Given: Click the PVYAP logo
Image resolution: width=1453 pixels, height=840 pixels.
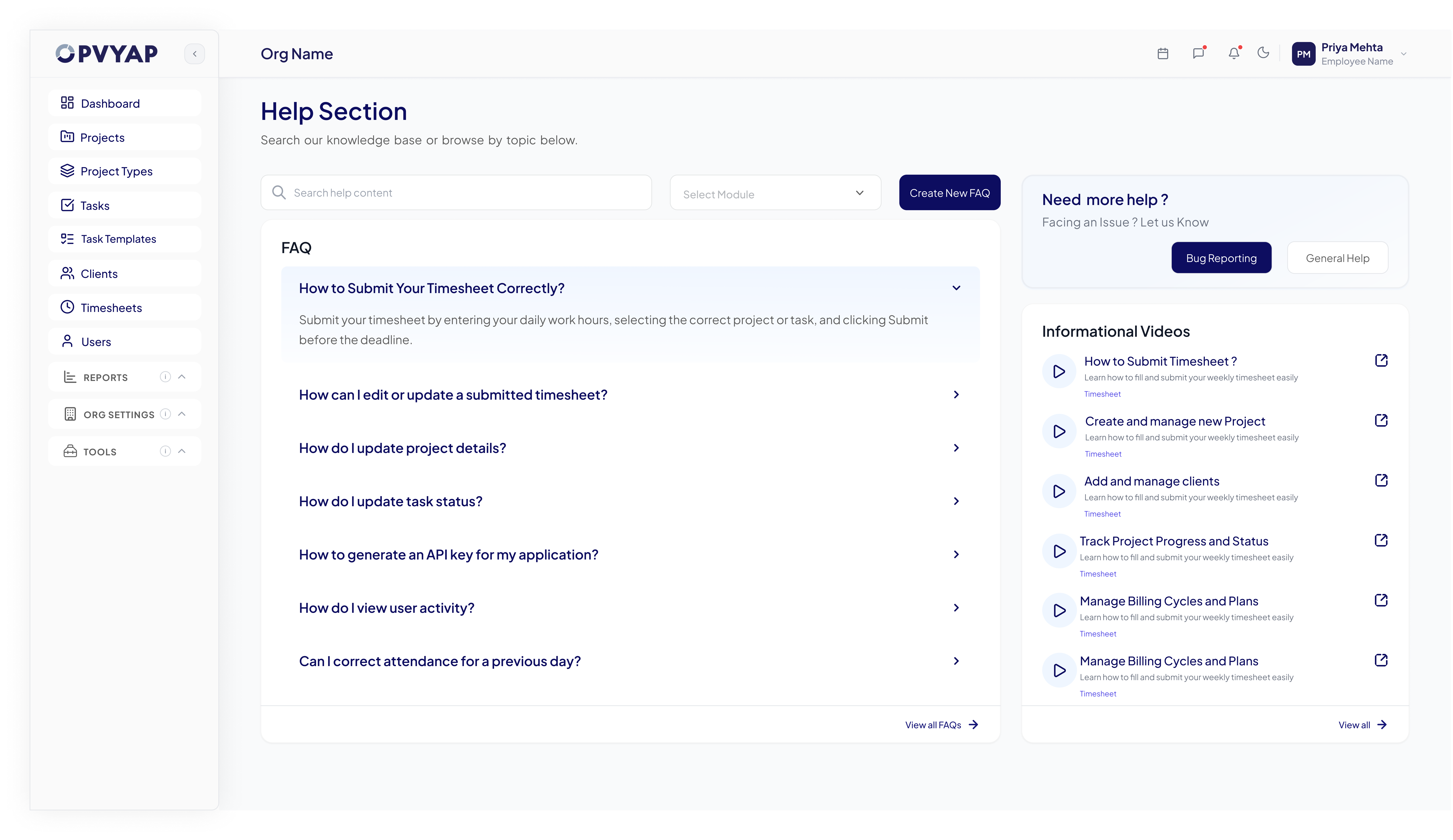Looking at the screenshot, I should tap(107, 54).
